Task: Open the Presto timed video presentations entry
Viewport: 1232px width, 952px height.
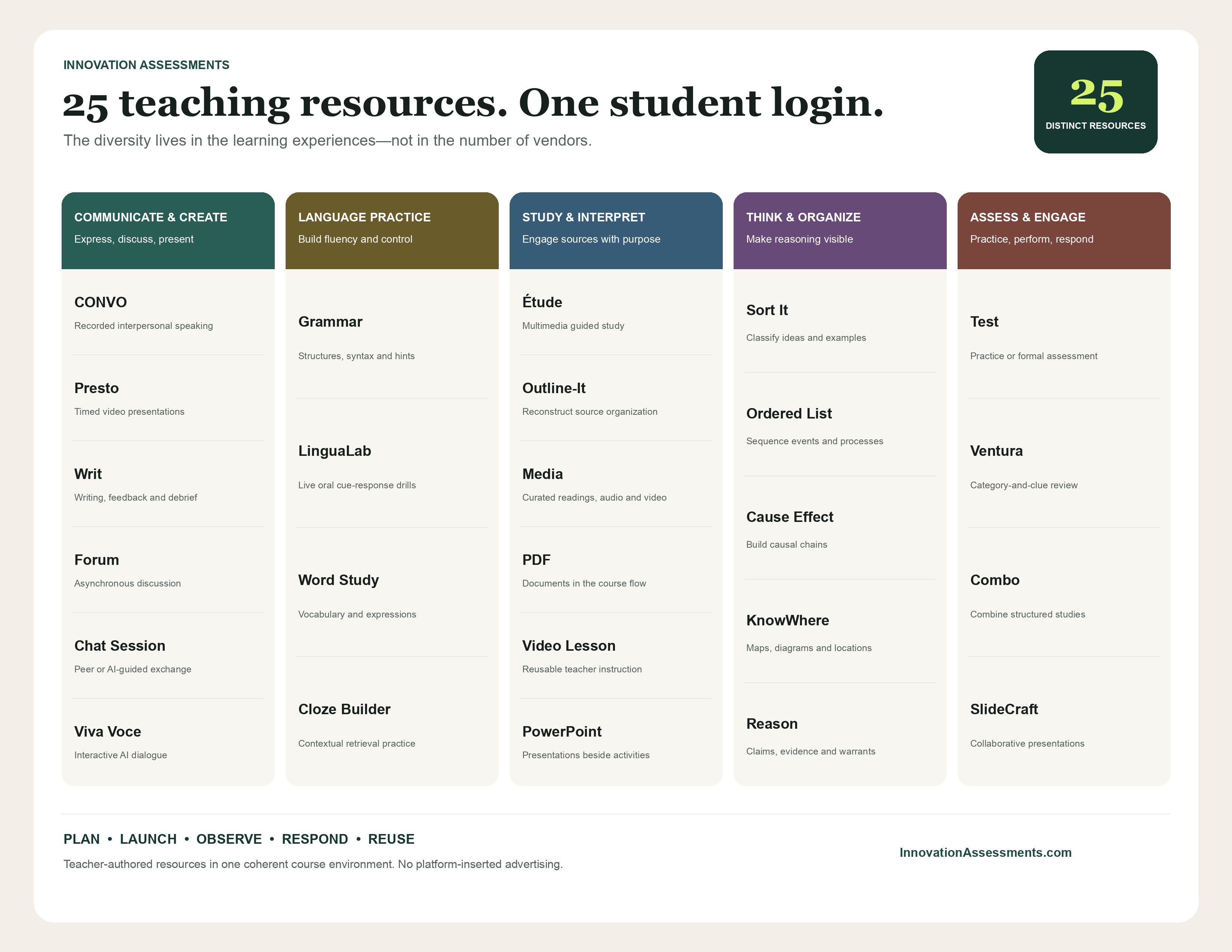Action: (x=168, y=398)
